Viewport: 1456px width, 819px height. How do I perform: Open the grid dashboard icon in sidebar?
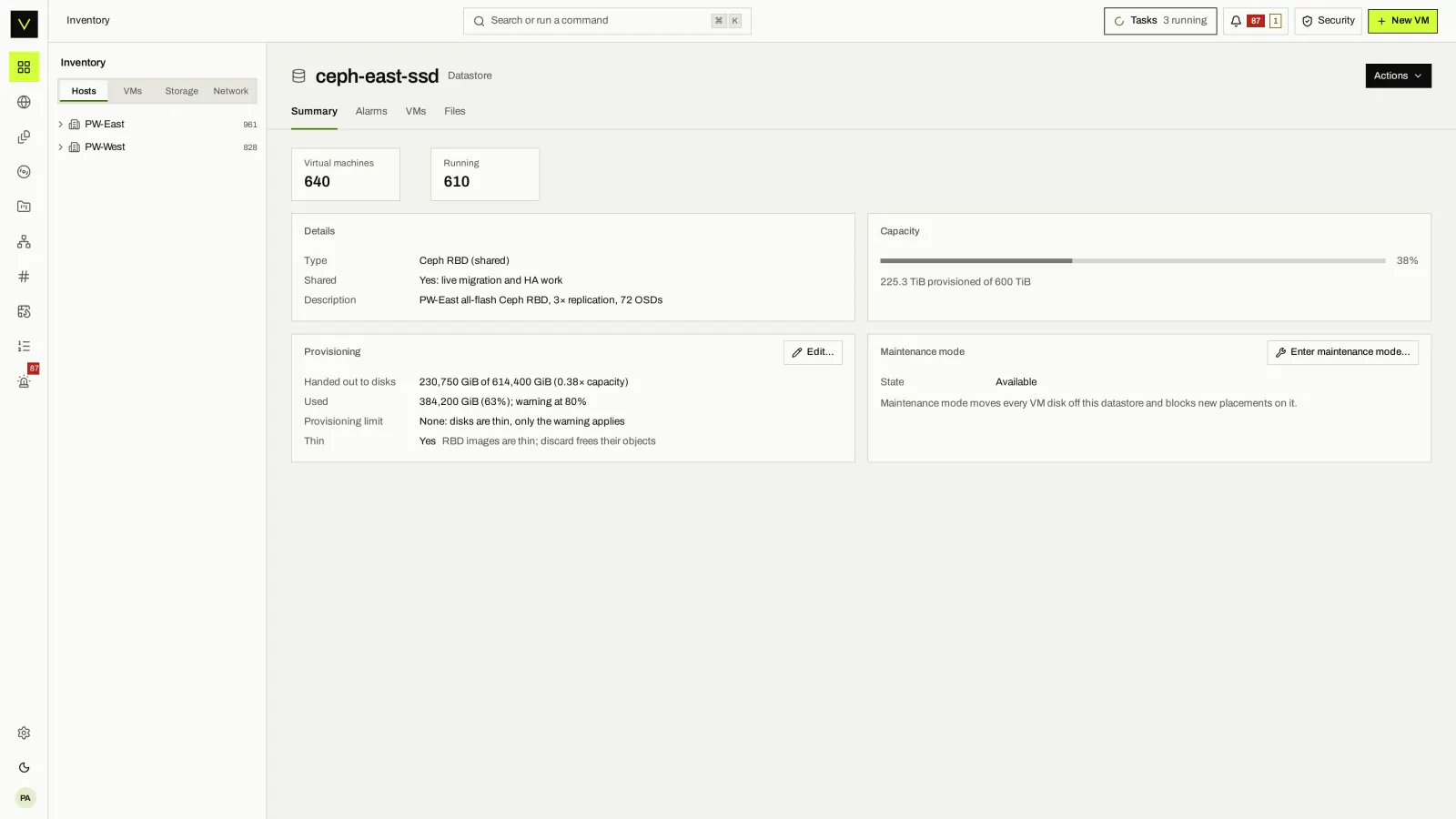point(24,67)
